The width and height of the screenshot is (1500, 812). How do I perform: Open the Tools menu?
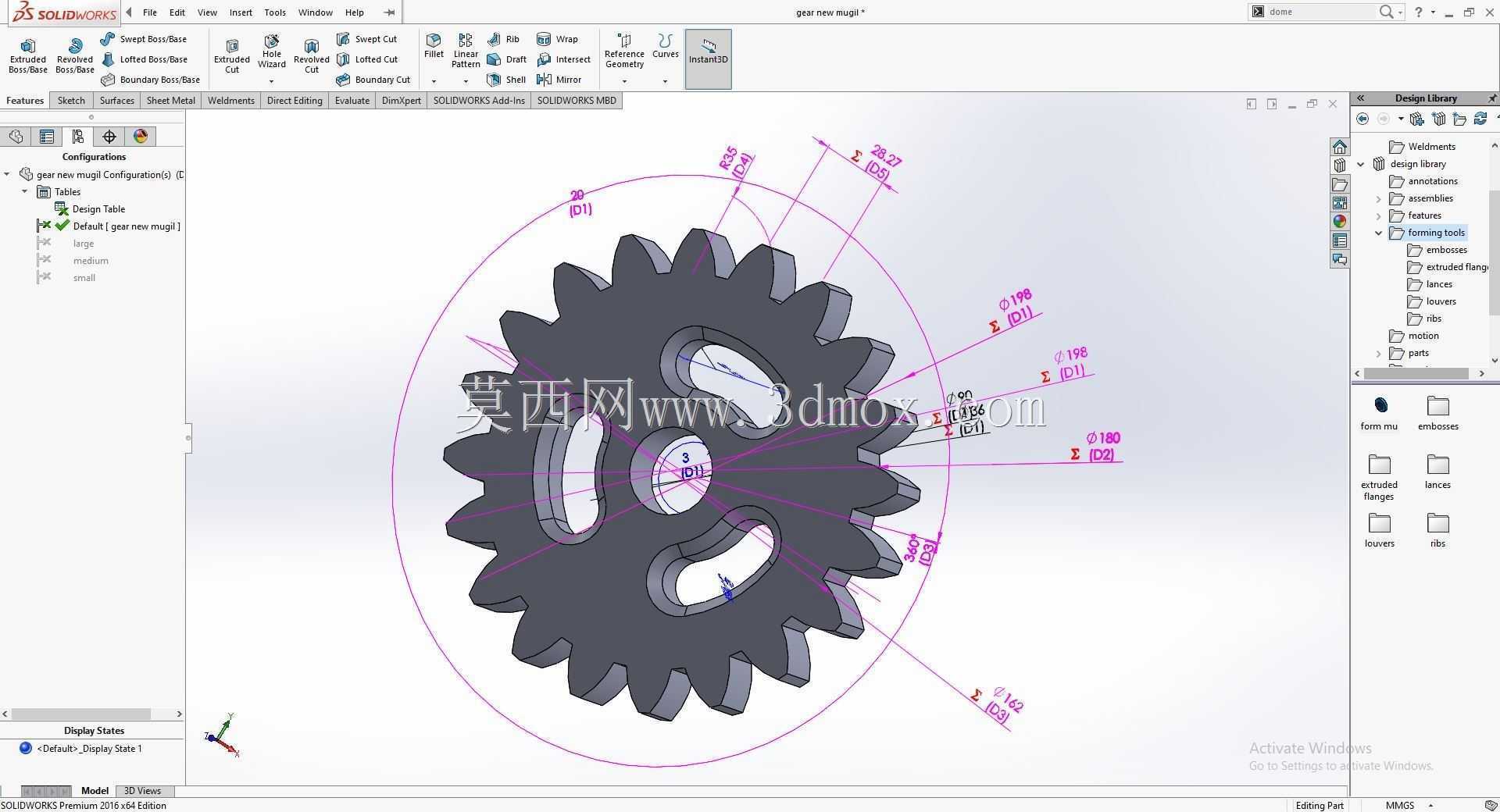275,12
